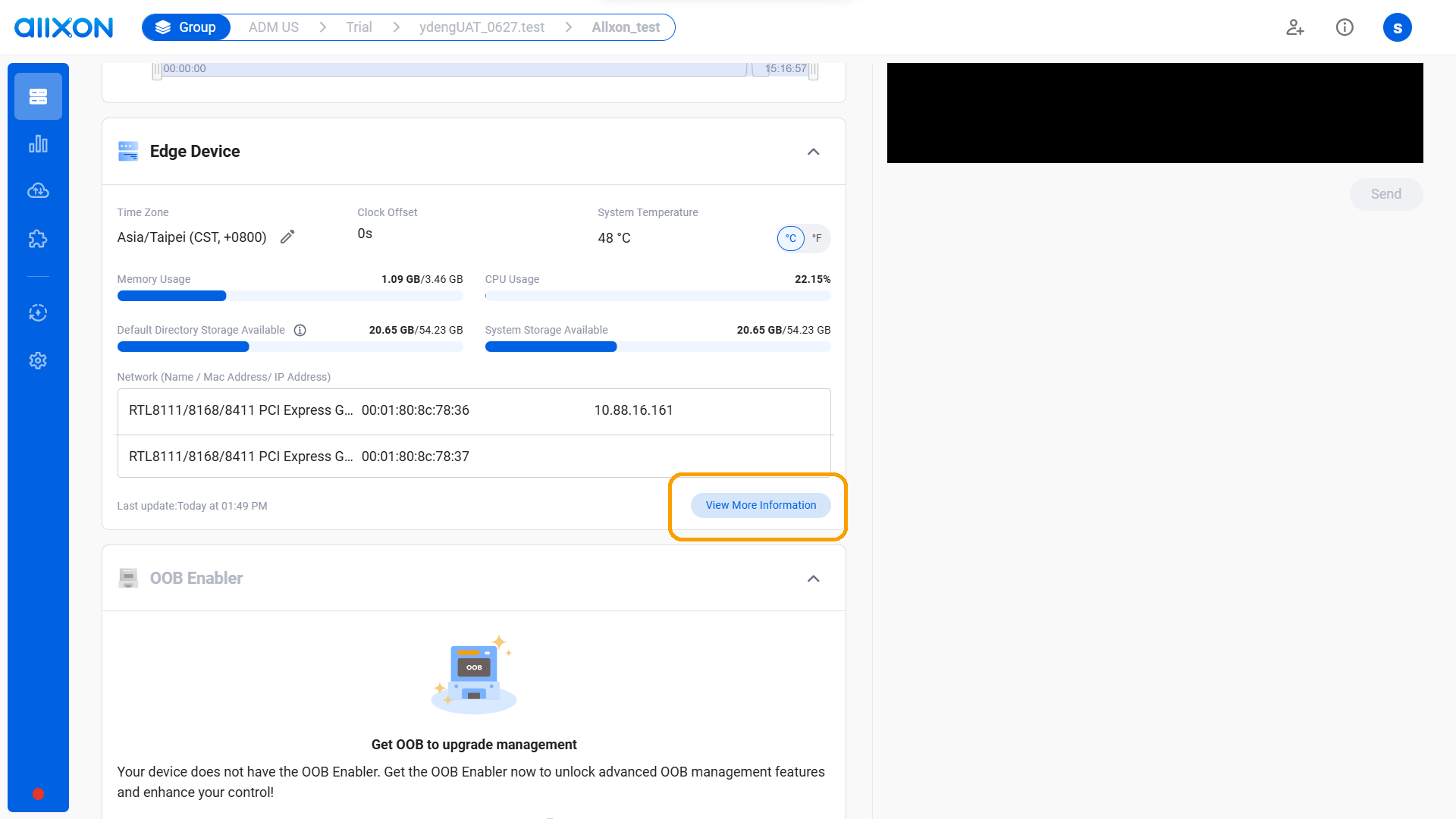Click the red recording indicator dot
Screen dimensions: 1456x819
38,793
